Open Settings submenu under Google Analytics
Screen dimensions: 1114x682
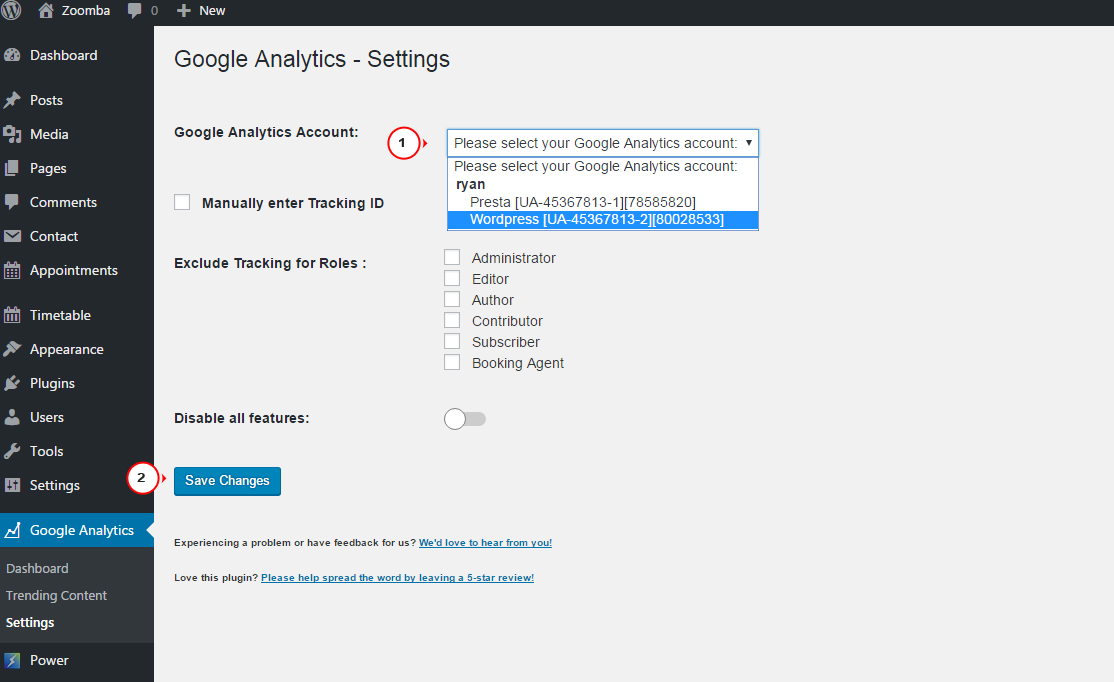point(30,622)
